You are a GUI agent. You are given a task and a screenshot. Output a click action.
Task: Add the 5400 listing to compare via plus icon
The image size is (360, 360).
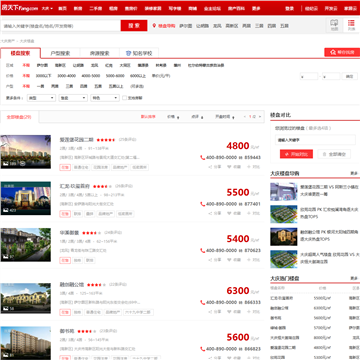point(249,260)
